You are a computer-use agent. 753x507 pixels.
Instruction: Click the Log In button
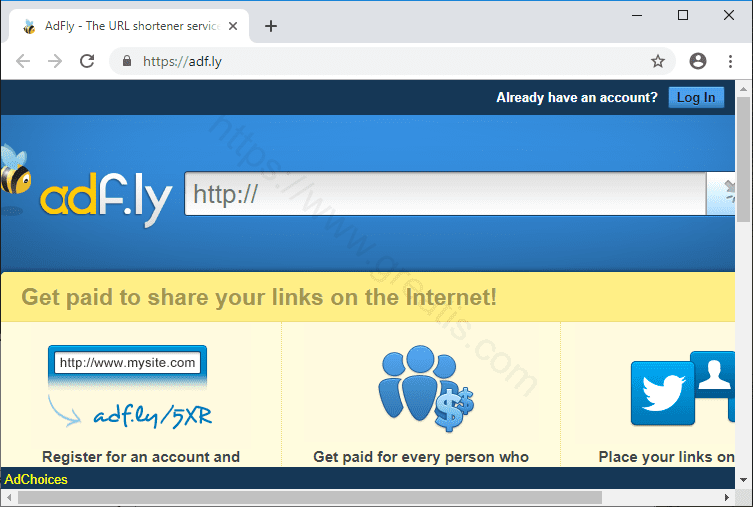coord(696,97)
